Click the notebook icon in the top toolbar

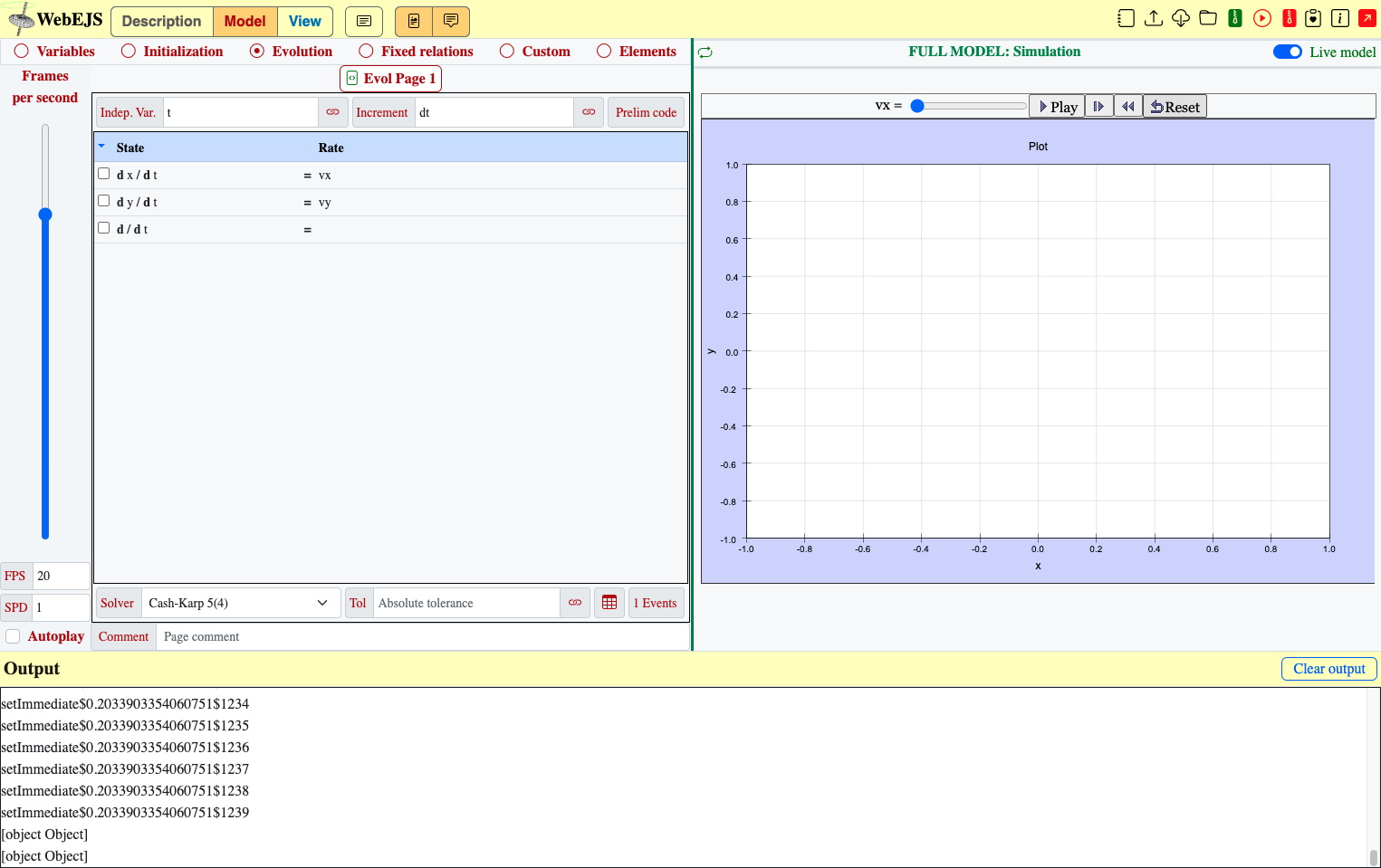tap(1126, 18)
